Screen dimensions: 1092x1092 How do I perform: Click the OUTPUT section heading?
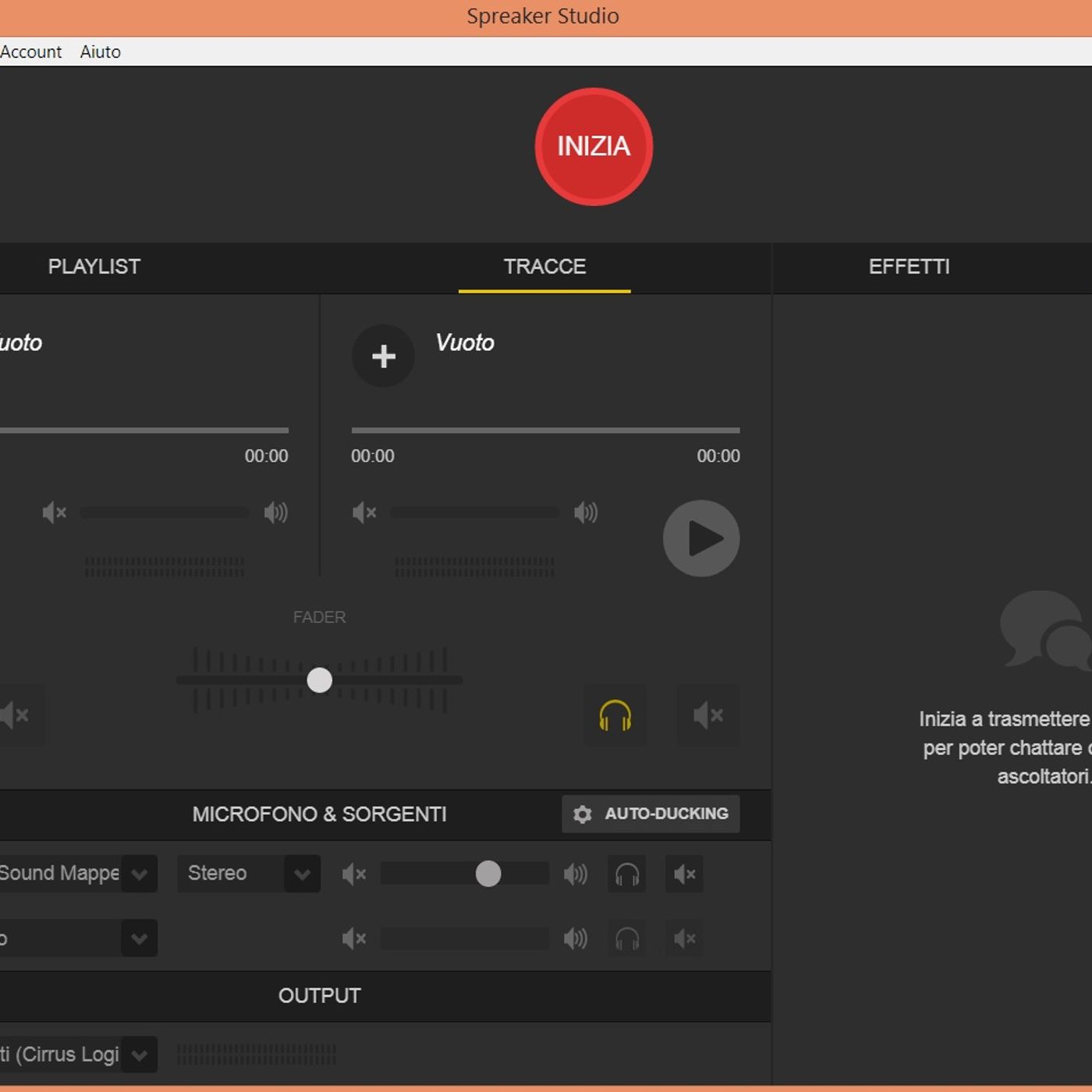[x=320, y=996]
